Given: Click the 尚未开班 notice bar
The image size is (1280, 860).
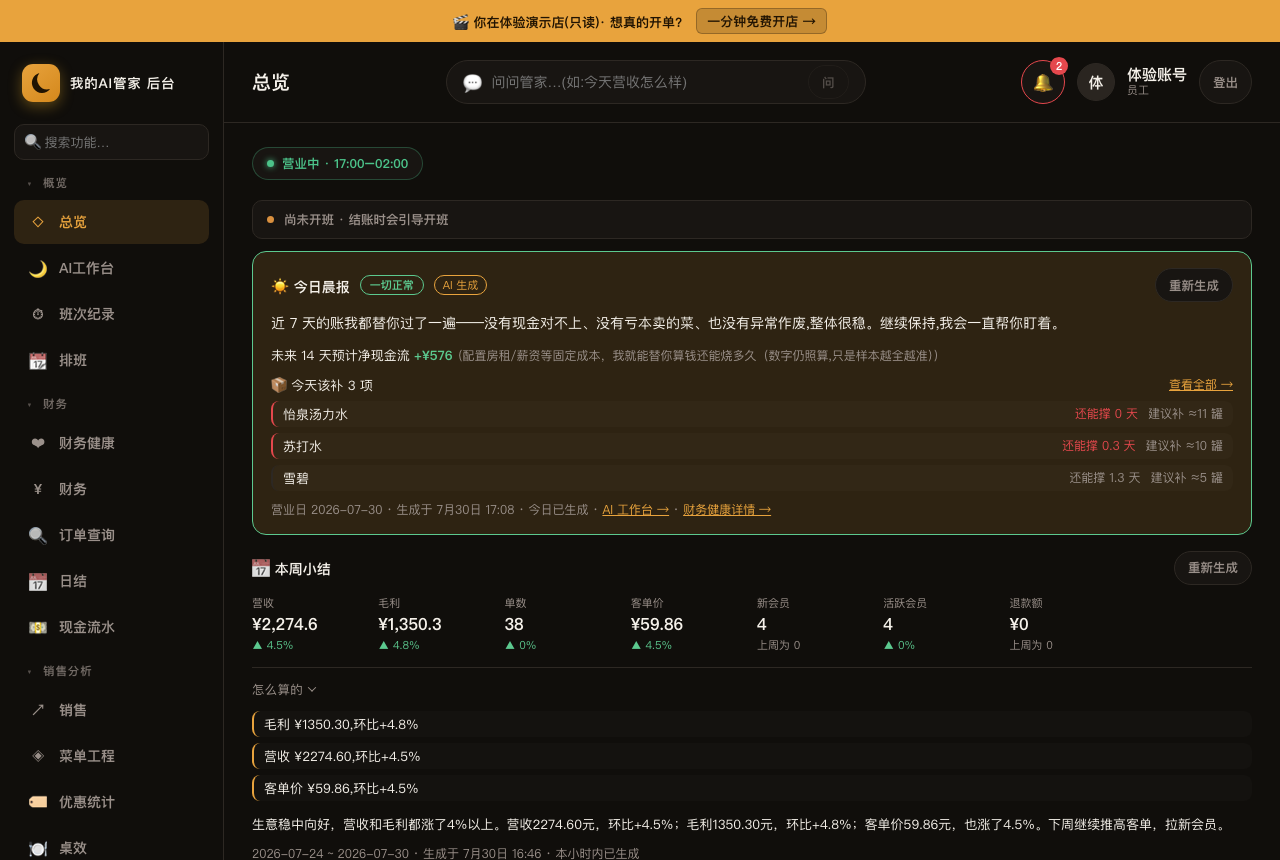Looking at the screenshot, I should (x=752, y=219).
